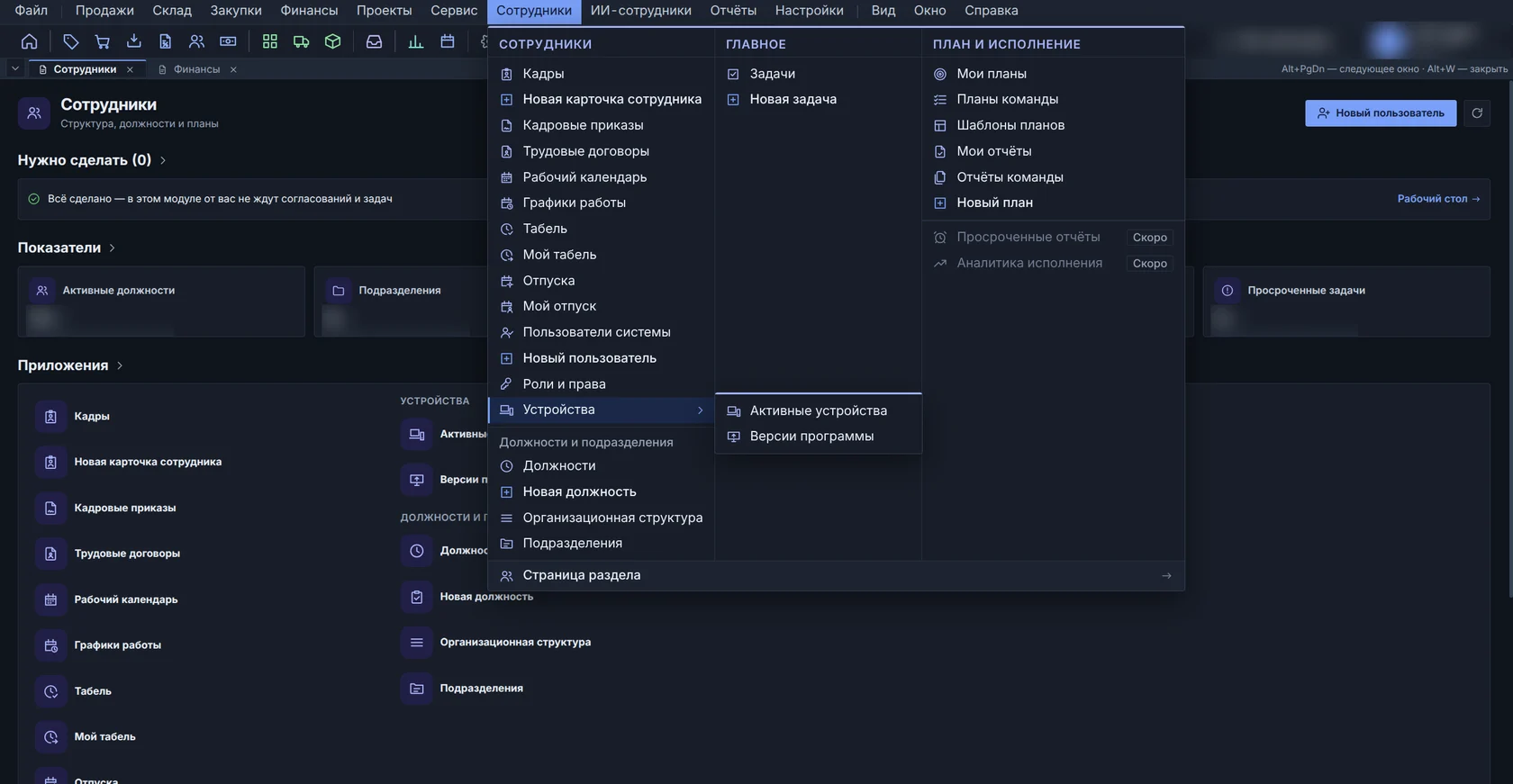Click the percent document toolbar icon

166,41
